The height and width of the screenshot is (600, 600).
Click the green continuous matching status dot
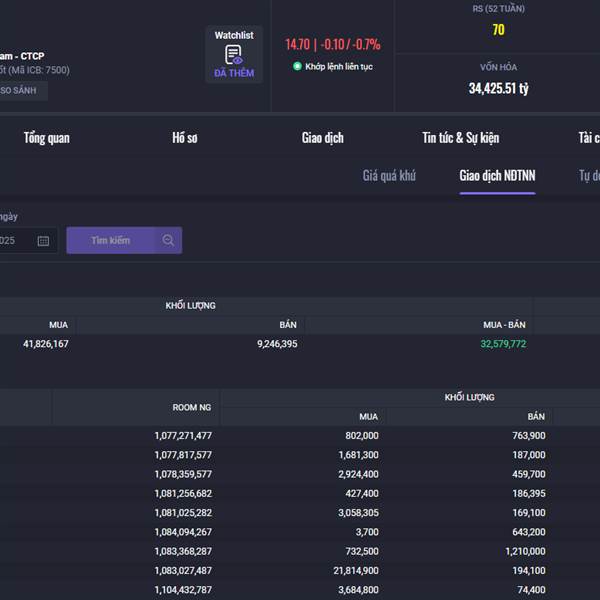point(297,66)
